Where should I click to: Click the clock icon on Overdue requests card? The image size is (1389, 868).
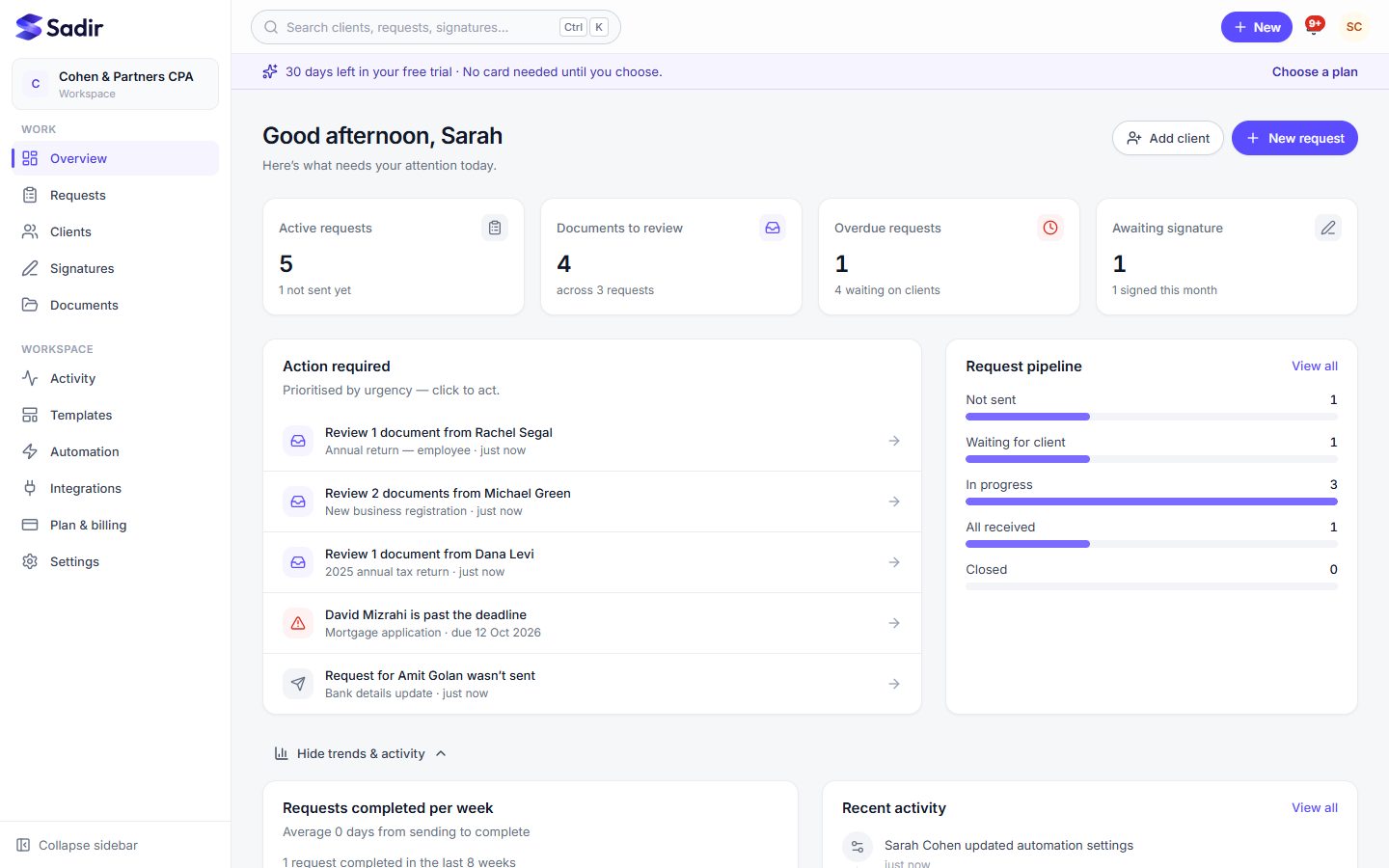(1050, 228)
